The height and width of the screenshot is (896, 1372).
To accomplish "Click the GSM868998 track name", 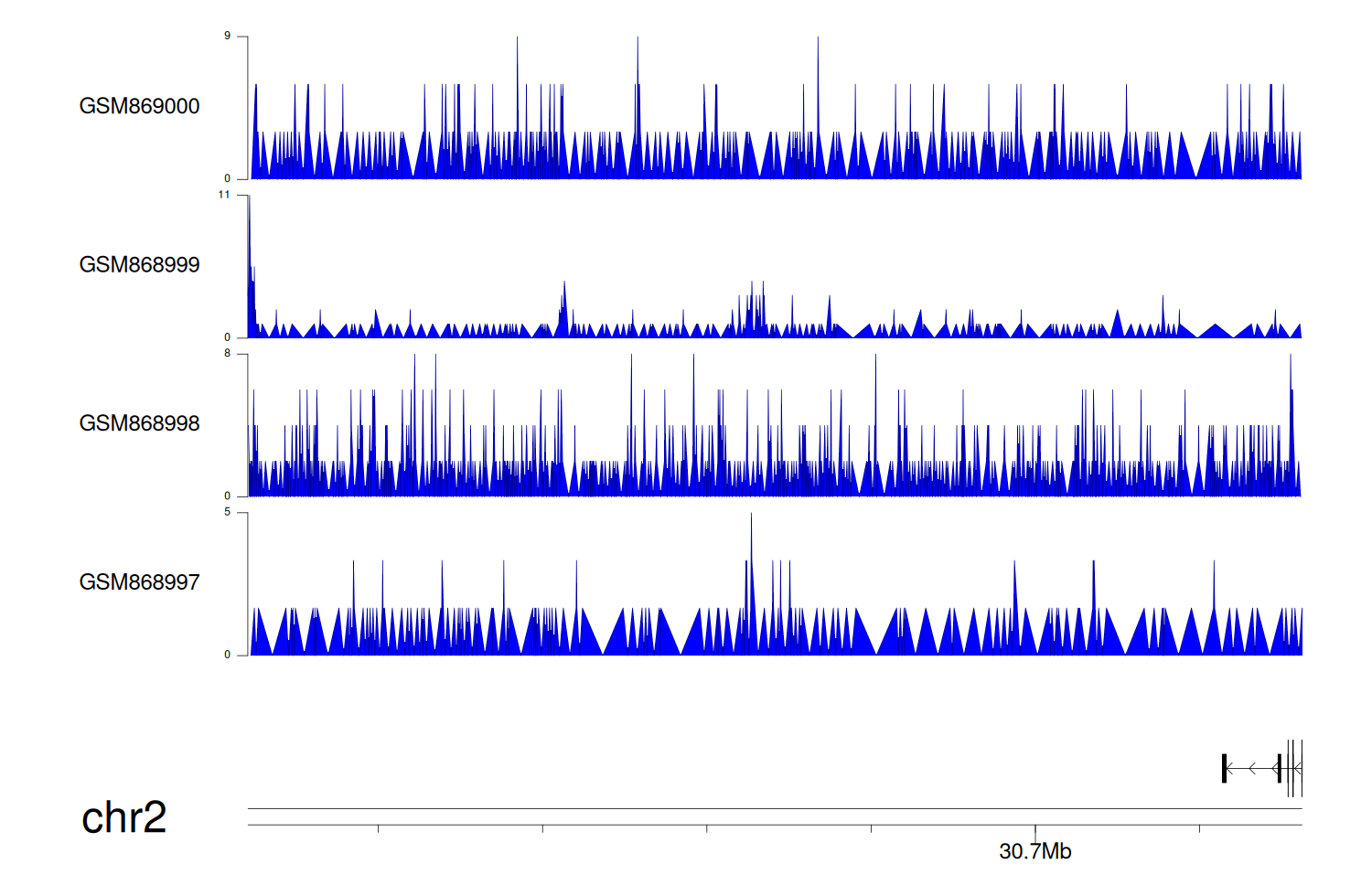I will click(x=139, y=423).
